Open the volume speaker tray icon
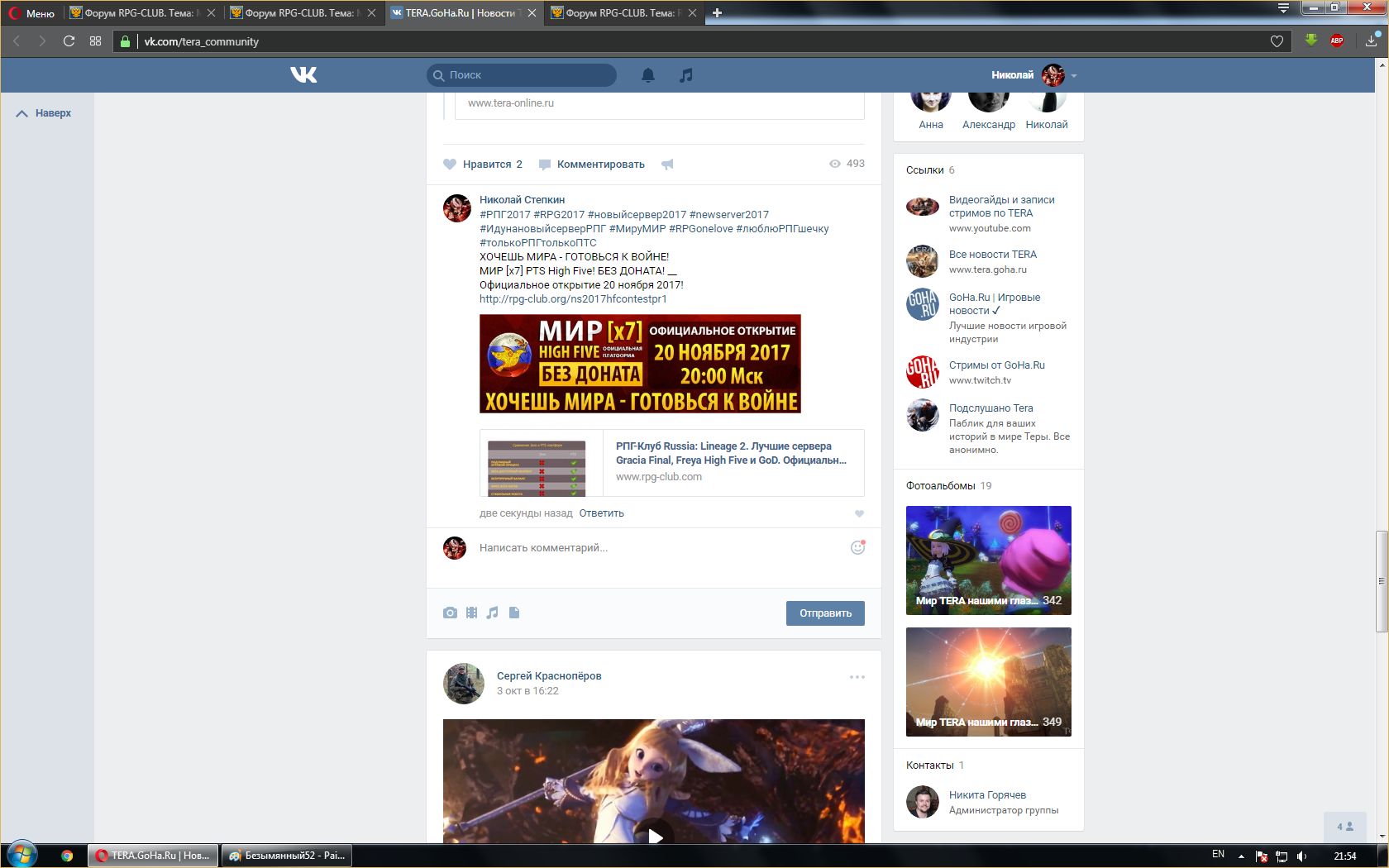1389x868 pixels. pyautogui.click(x=1302, y=856)
